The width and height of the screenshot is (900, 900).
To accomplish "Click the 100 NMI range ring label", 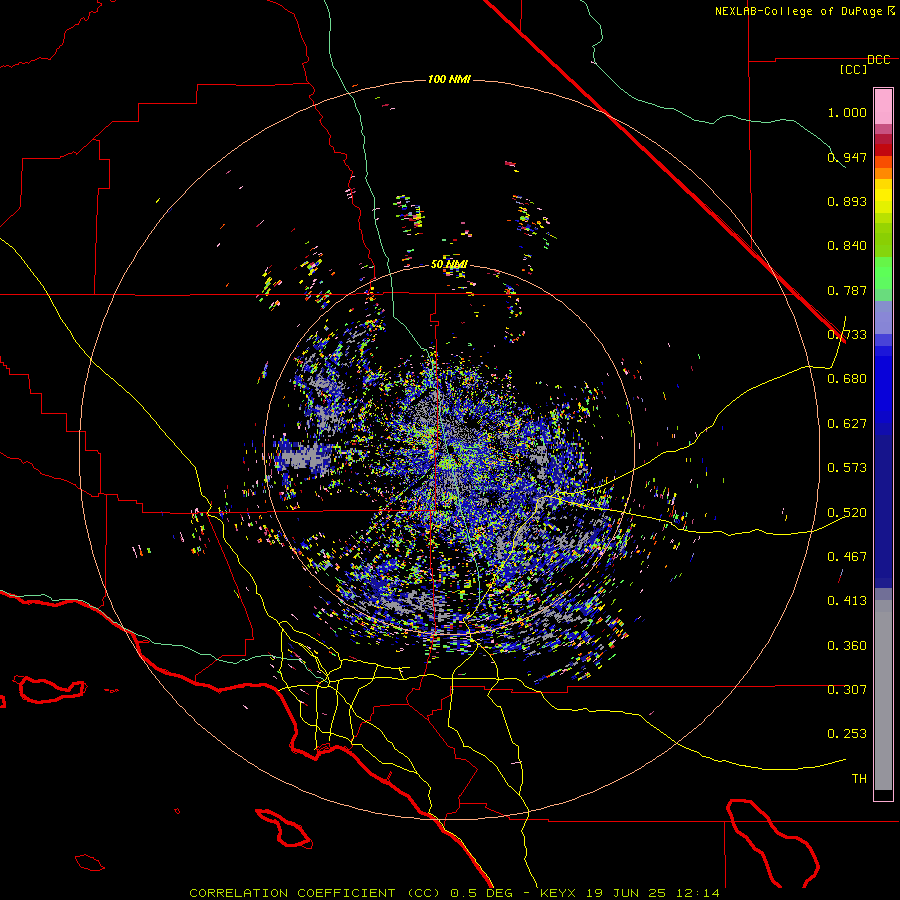I will pyautogui.click(x=449, y=79).
